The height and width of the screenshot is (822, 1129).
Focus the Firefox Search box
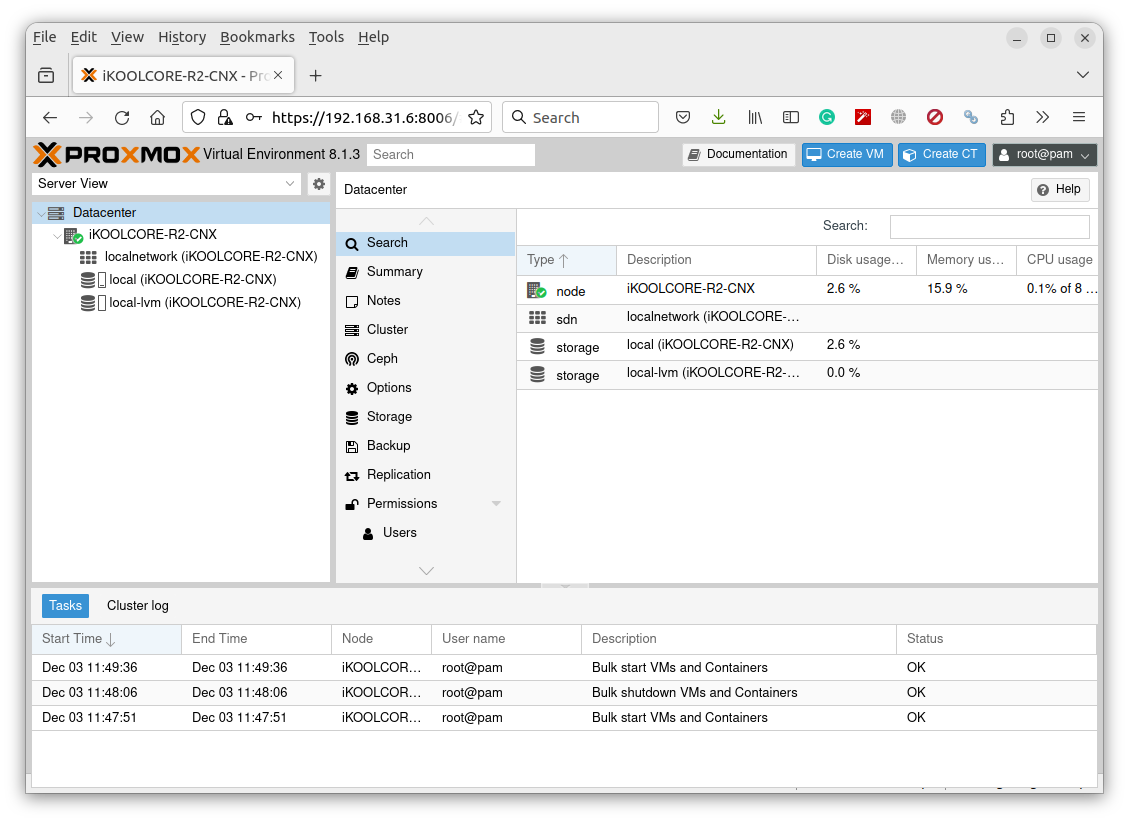580,117
